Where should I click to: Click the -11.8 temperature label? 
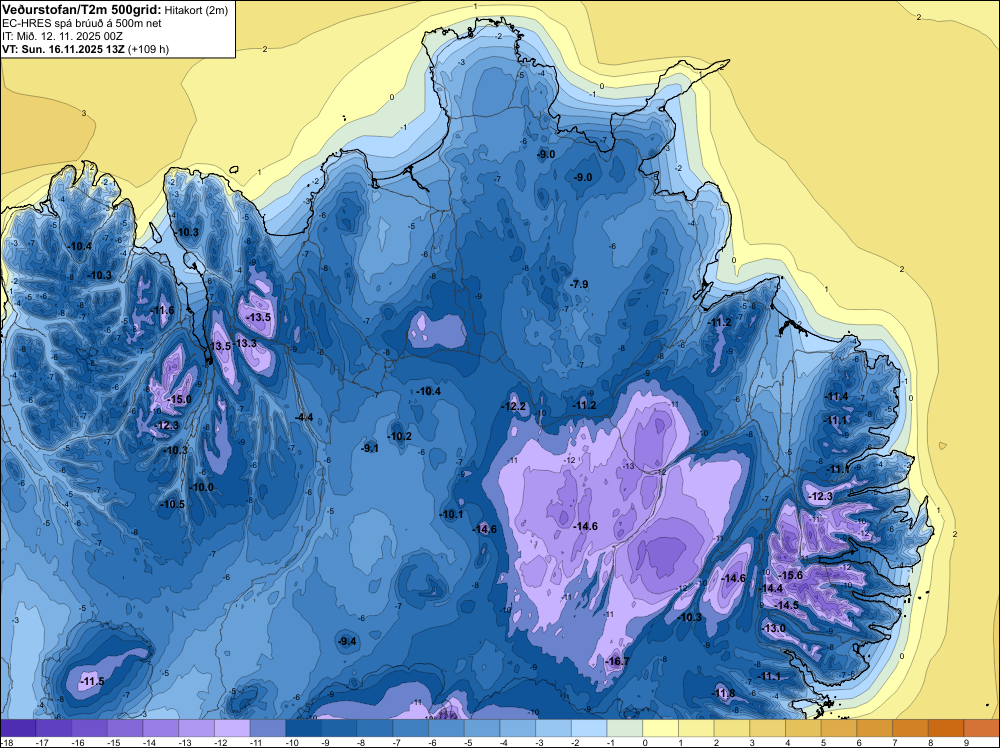[723, 694]
